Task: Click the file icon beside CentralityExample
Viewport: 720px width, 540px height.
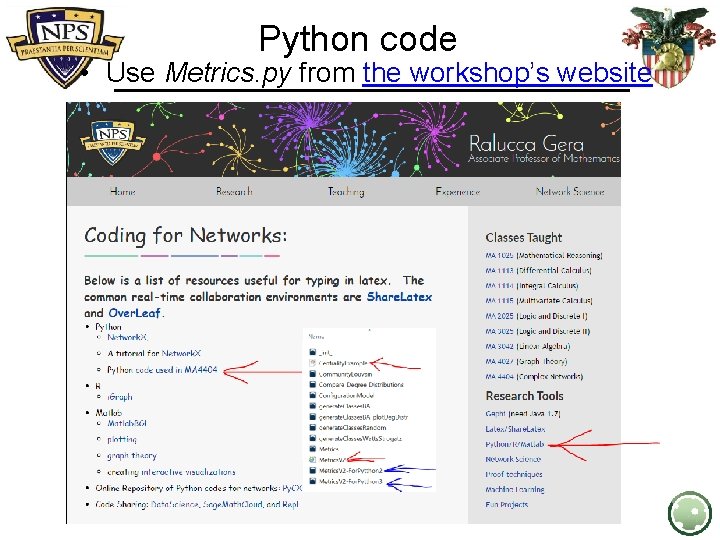Action: click(313, 363)
